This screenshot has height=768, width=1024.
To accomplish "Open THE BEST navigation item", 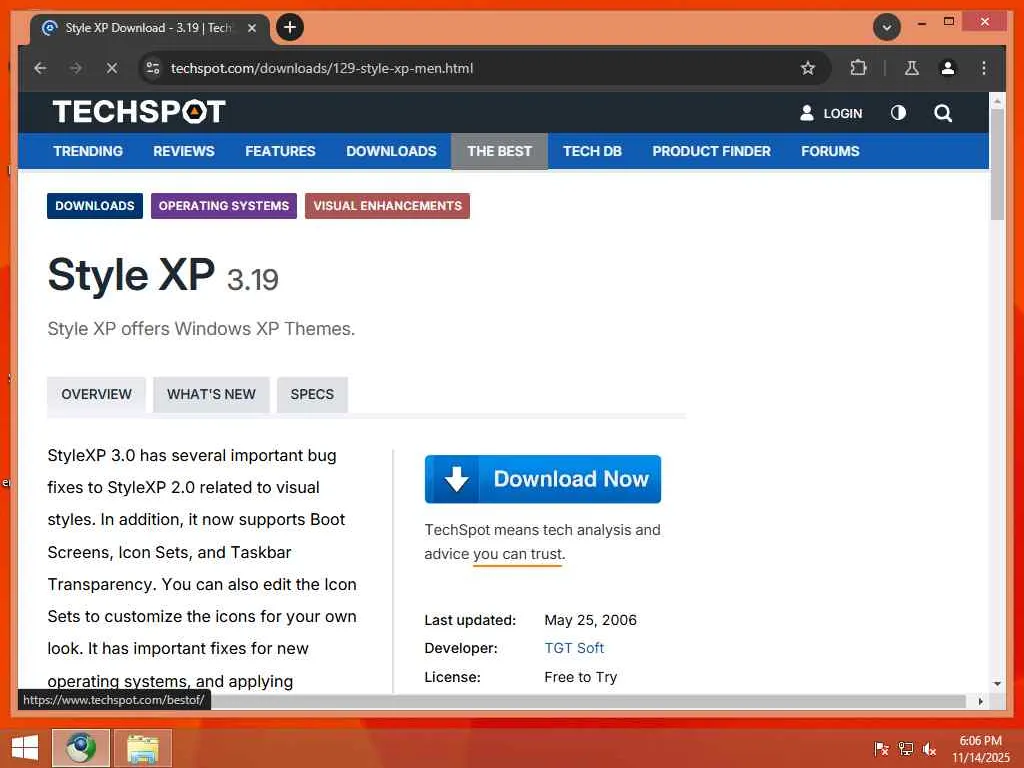I will [500, 152].
